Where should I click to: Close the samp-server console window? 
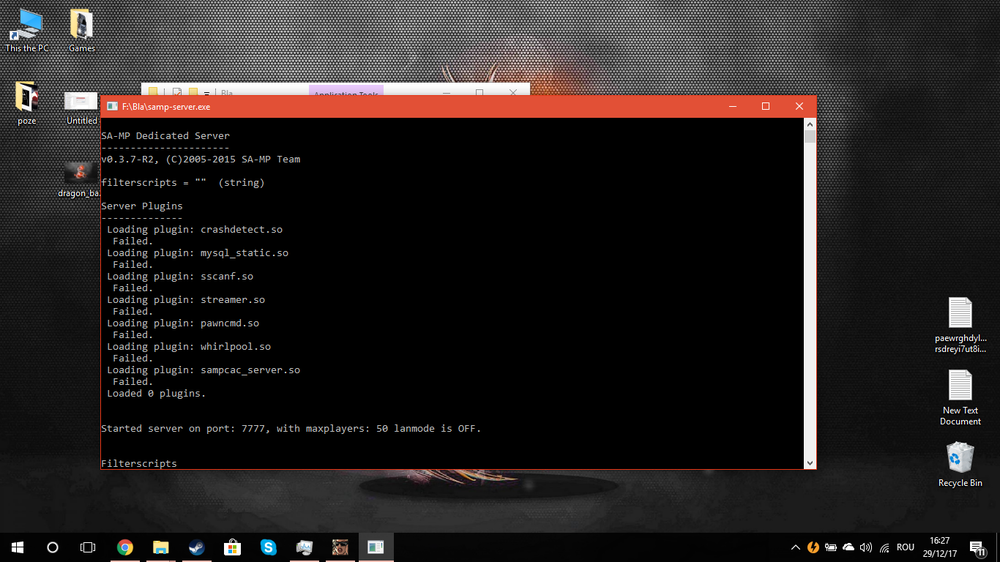[799, 107]
